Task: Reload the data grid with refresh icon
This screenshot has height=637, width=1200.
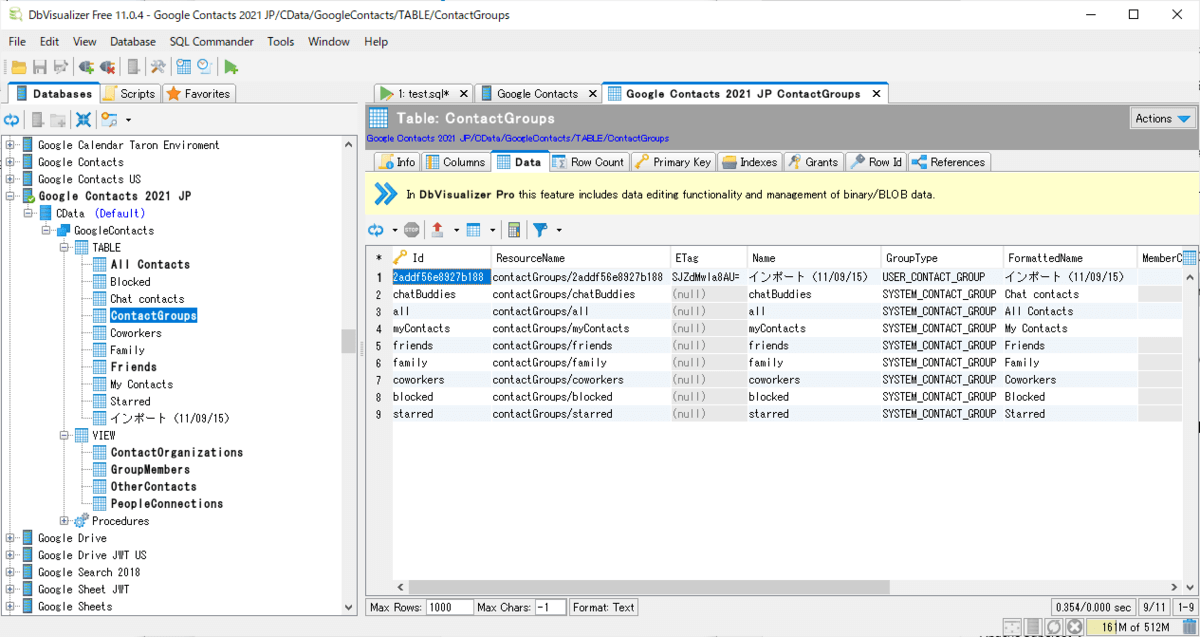Action: 376,230
